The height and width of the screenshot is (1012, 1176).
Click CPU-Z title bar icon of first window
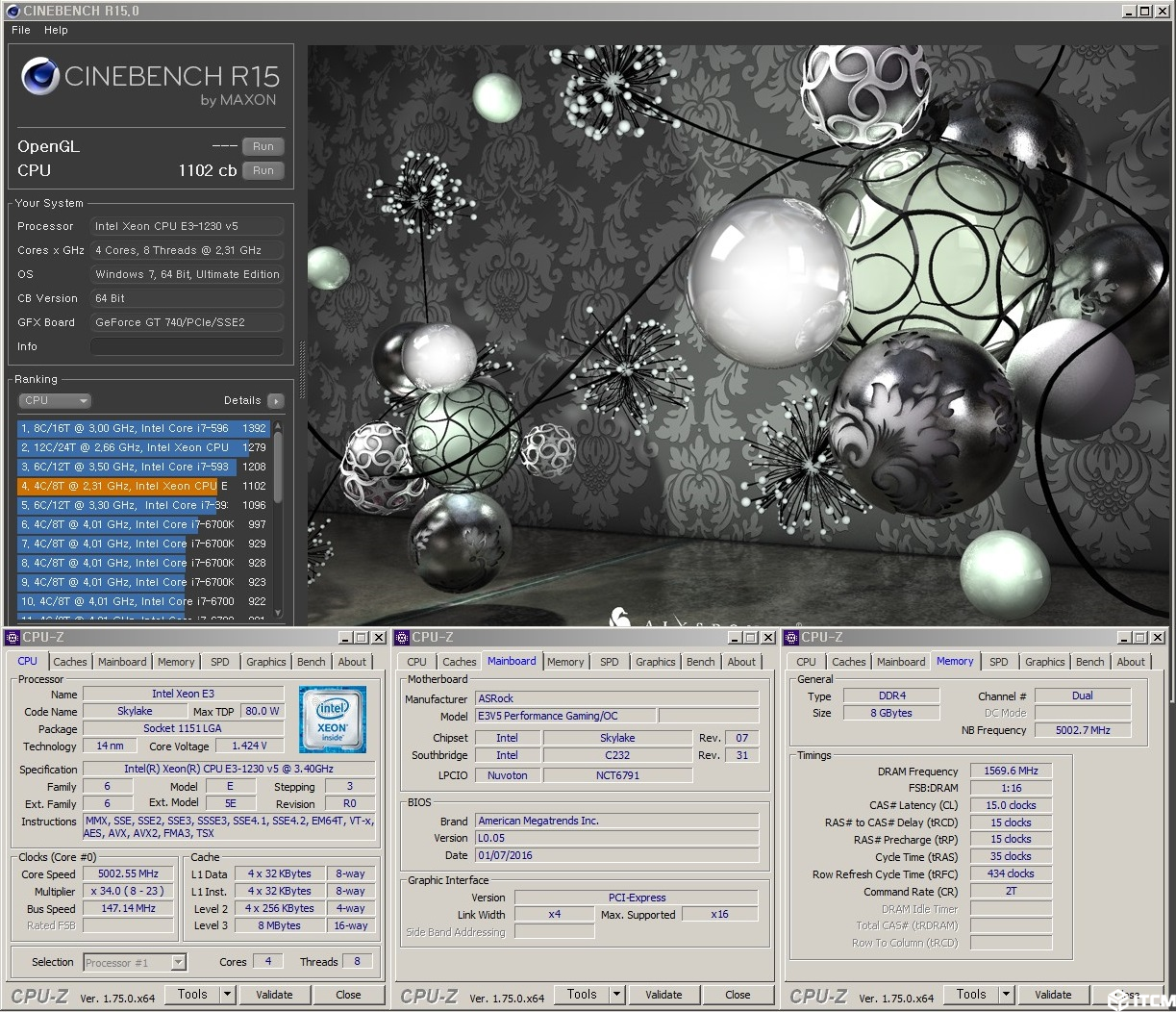point(13,637)
